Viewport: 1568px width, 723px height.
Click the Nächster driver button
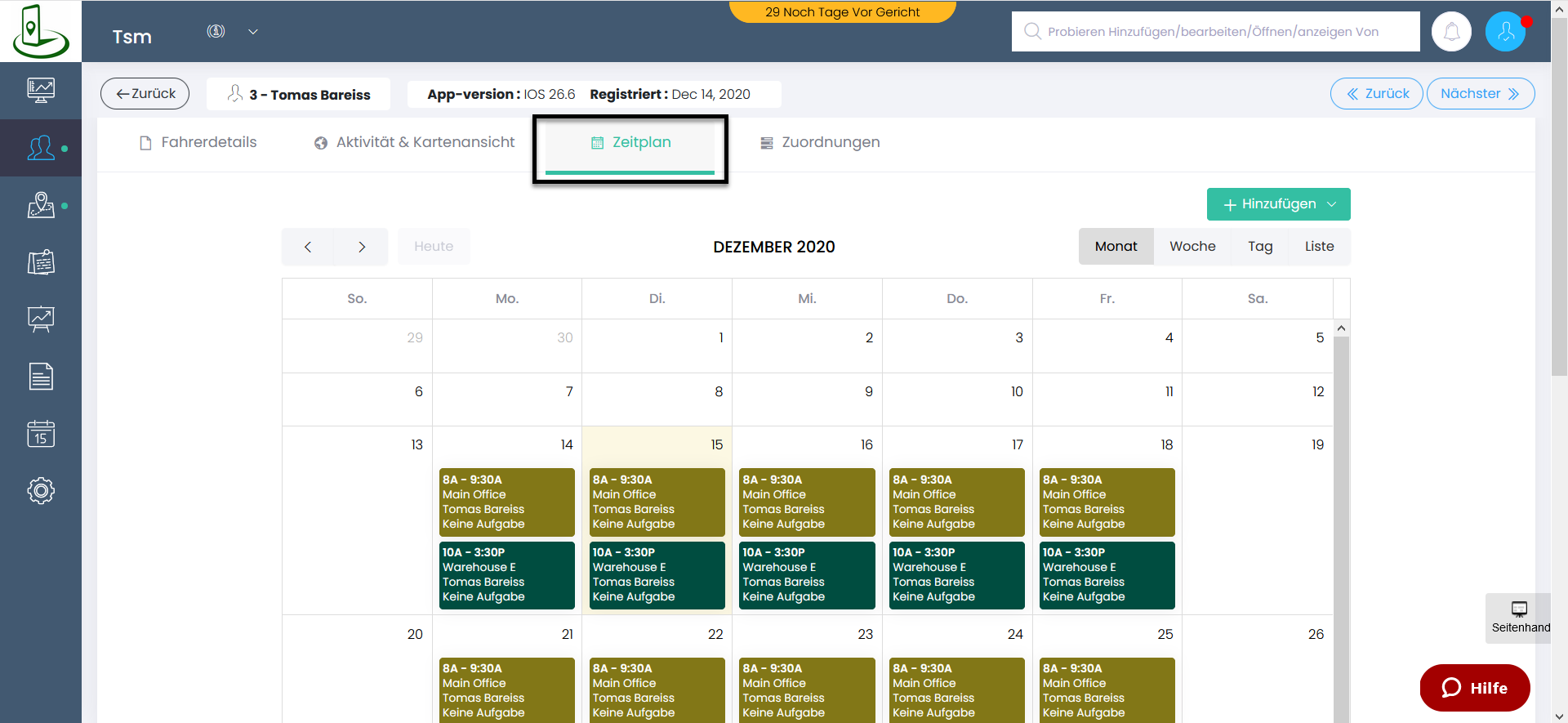click(x=1480, y=94)
